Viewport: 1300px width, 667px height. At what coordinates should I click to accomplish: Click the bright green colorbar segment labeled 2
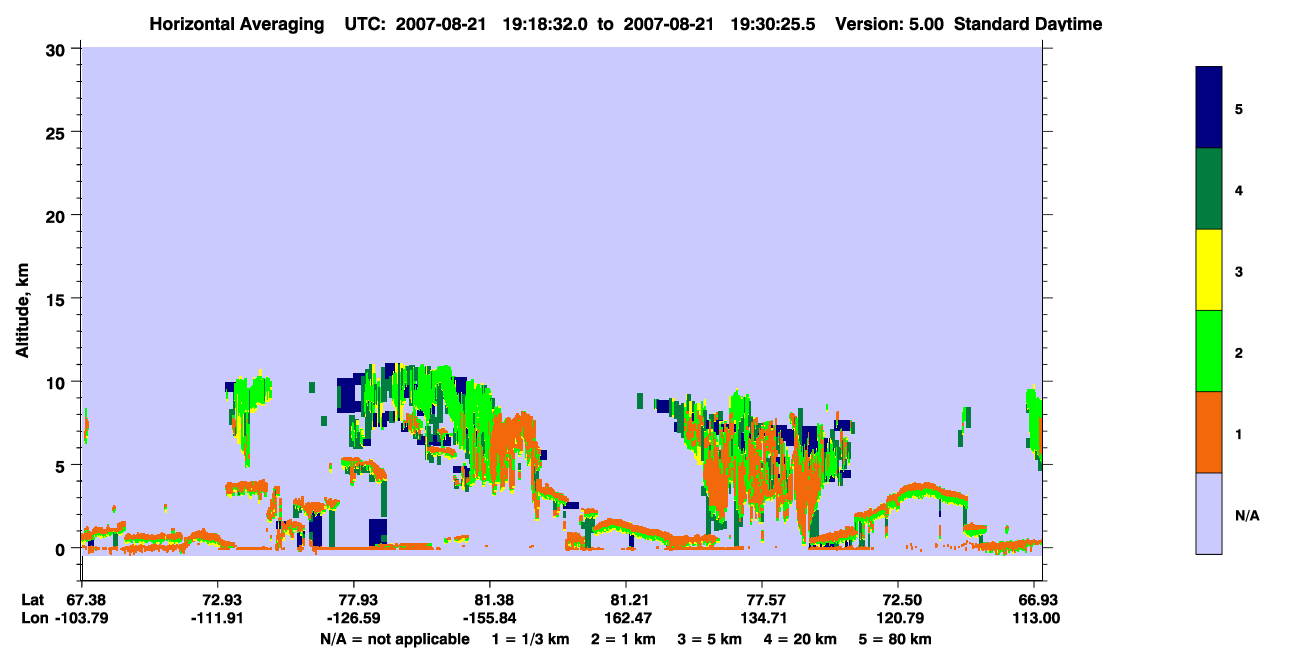1209,351
